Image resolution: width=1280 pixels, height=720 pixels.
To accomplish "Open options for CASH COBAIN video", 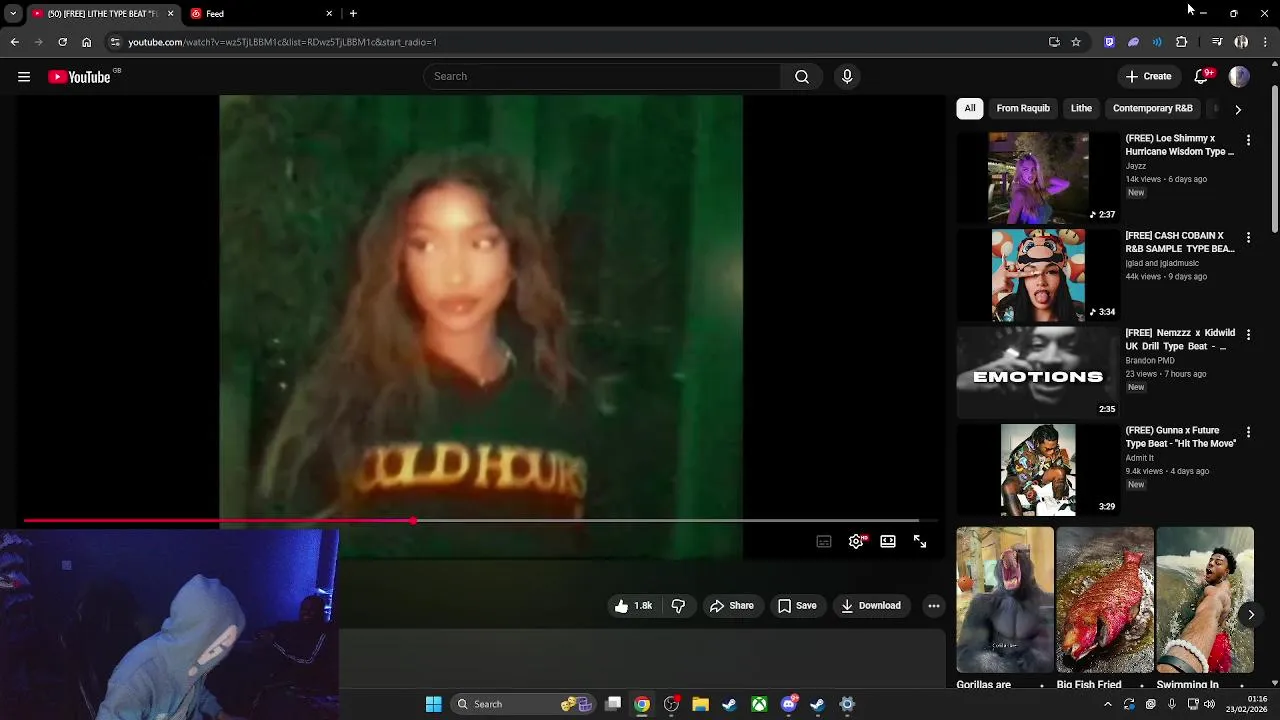I will point(1248,237).
